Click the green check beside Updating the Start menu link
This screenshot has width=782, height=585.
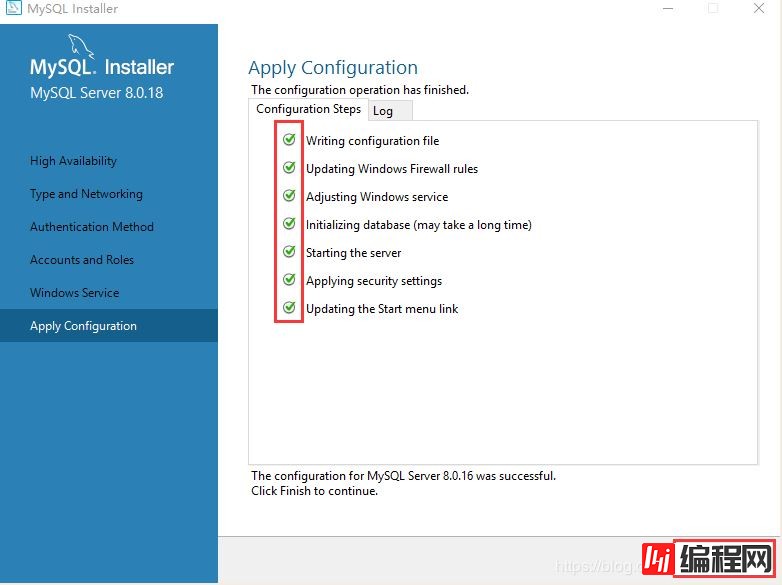coord(289,307)
